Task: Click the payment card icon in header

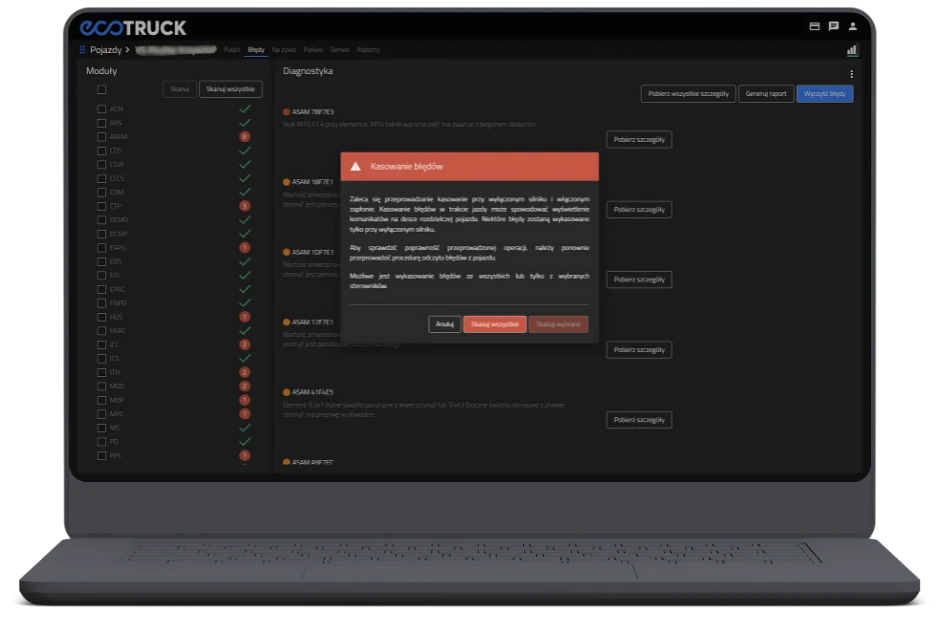Action: (814, 27)
